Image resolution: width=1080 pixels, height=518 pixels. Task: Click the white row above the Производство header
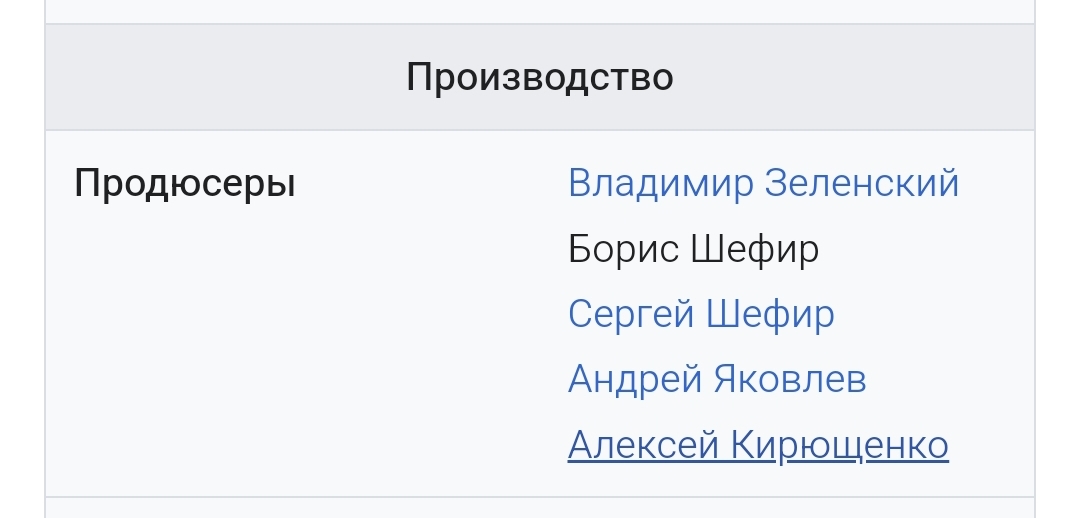[539, 10]
